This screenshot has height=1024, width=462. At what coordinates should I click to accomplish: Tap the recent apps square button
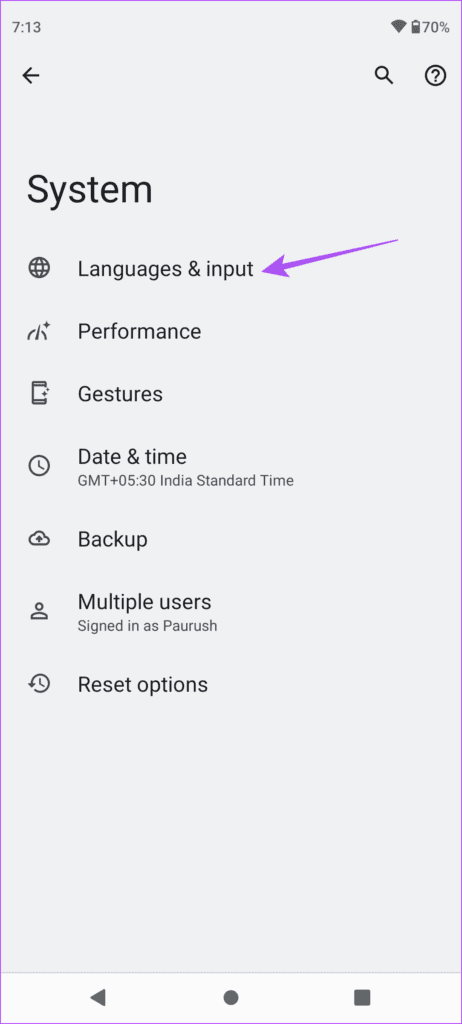(362, 997)
